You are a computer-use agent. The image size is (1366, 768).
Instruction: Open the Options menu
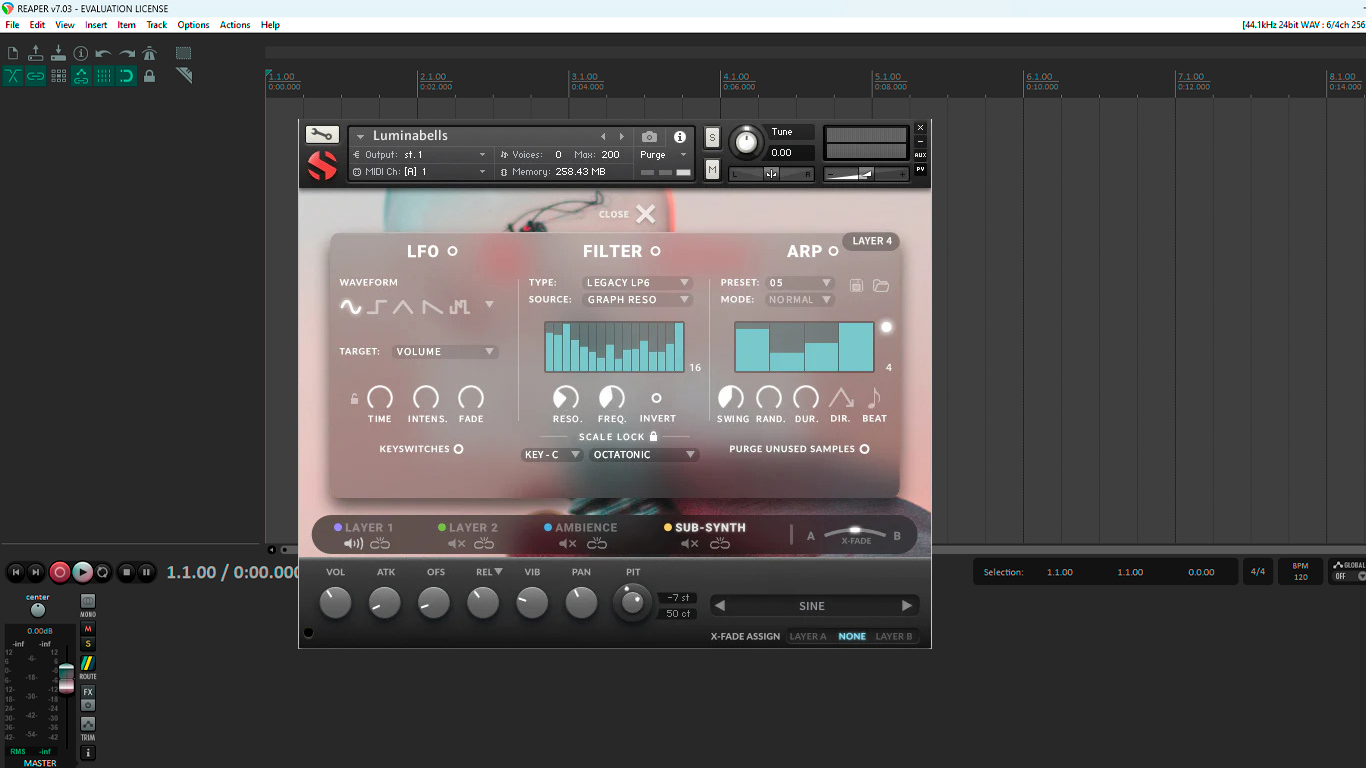pos(193,25)
